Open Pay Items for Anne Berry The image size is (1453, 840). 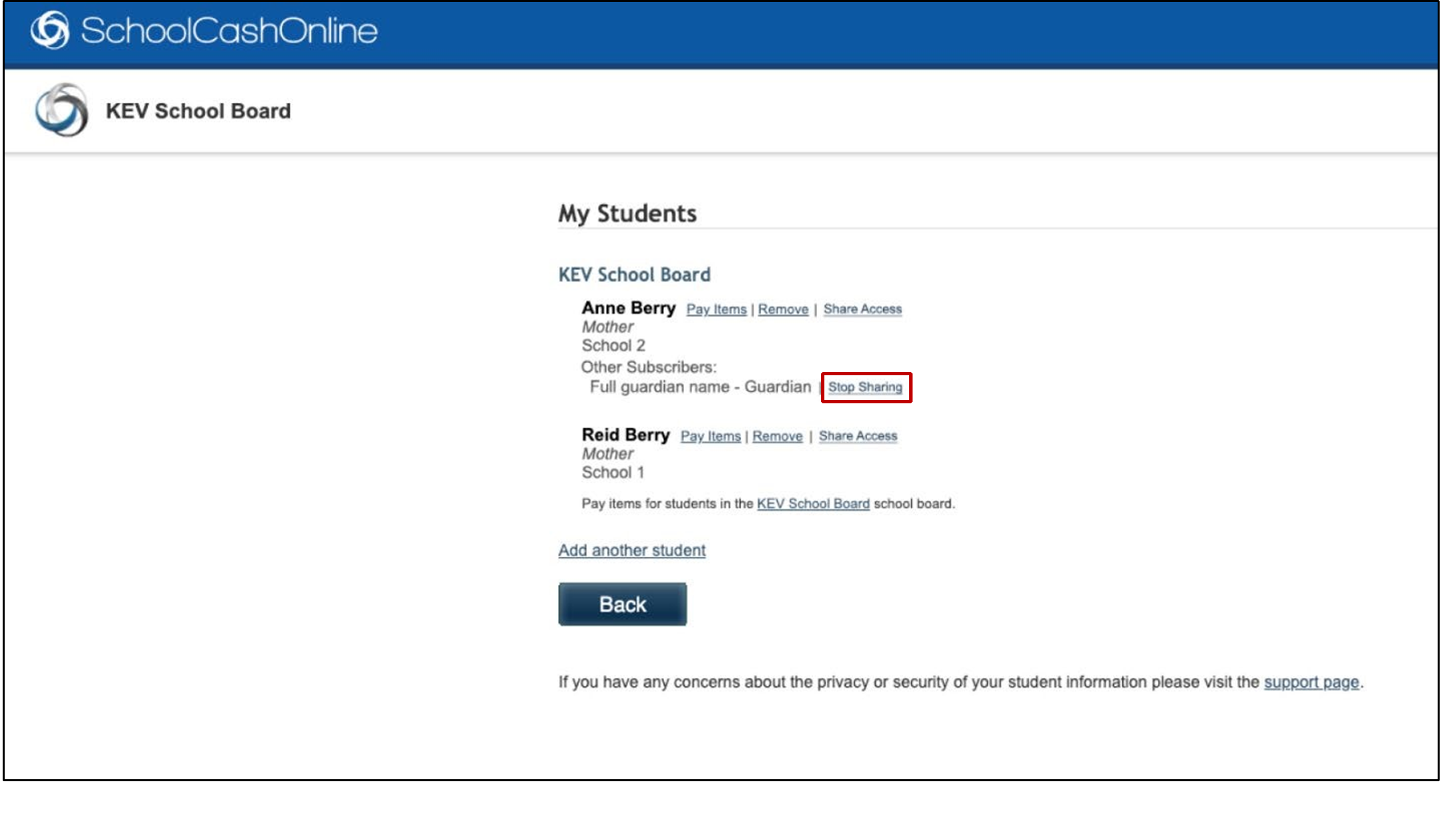tap(716, 309)
